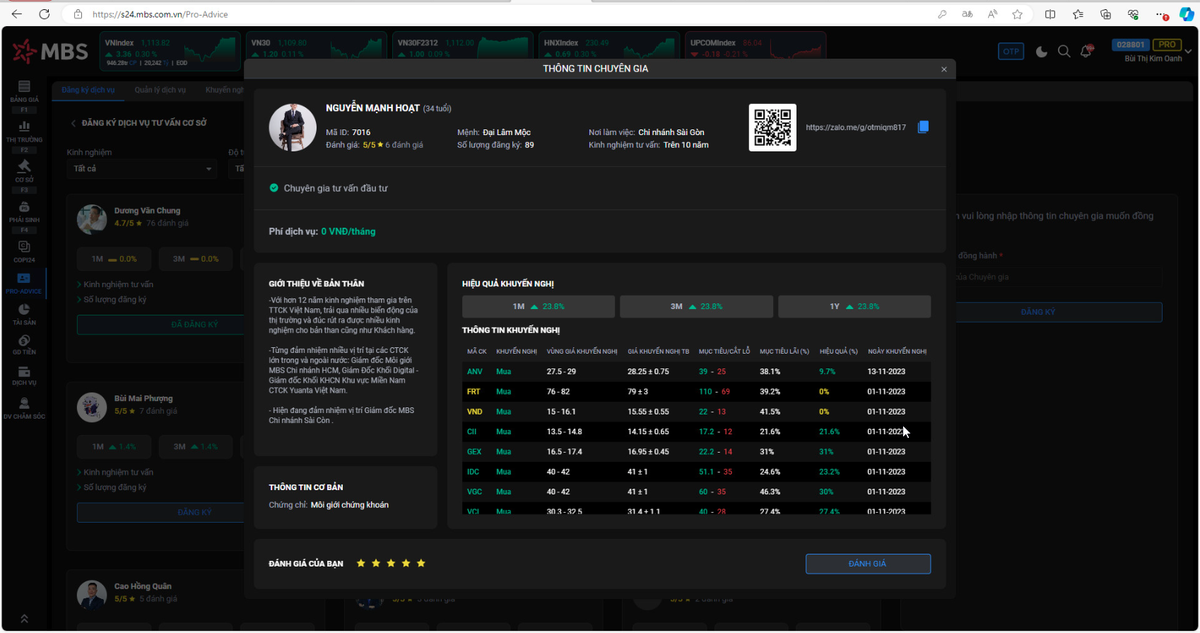Switch performance period to 1Y
This screenshot has height=633, width=1200.
(x=854, y=307)
